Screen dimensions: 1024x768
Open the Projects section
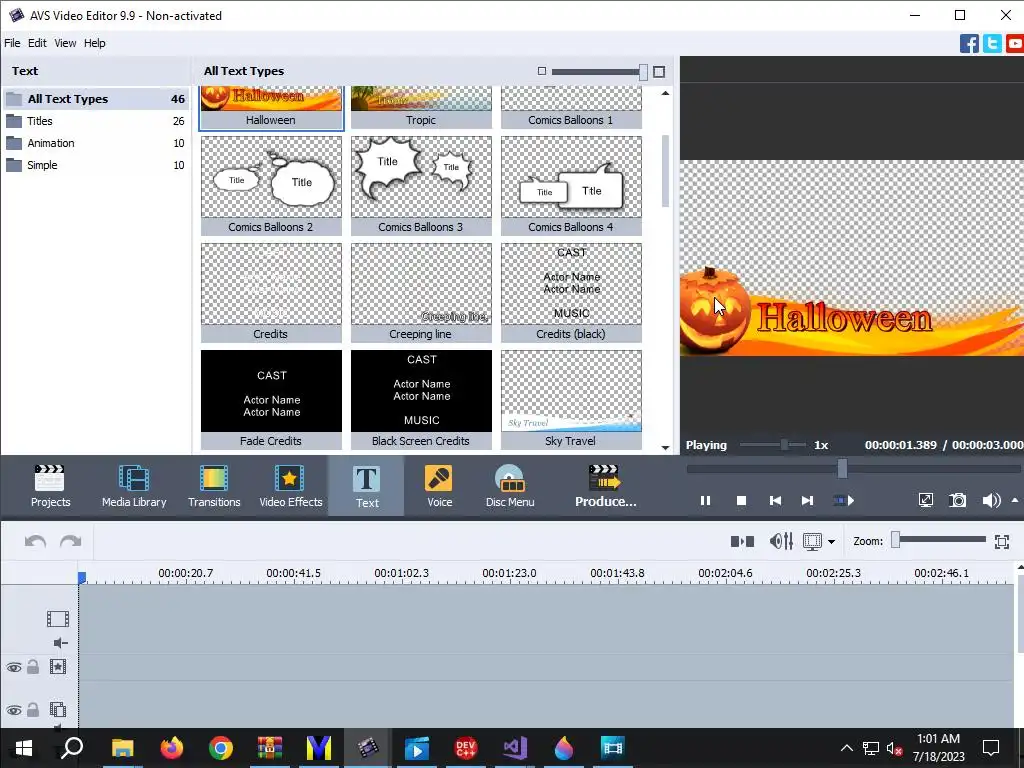pos(50,486)
